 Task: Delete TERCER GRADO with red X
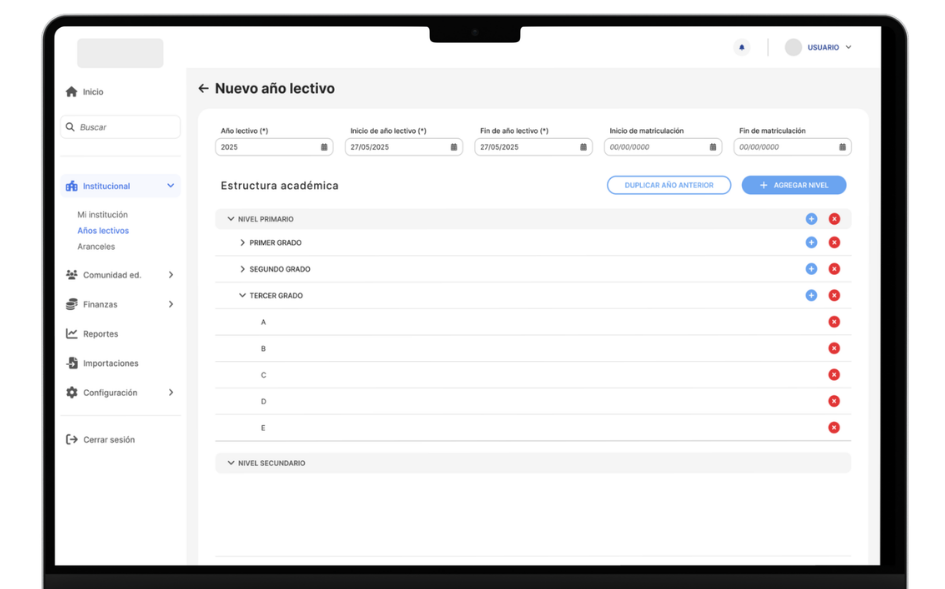pyautogui.click(x=834, y=295)
